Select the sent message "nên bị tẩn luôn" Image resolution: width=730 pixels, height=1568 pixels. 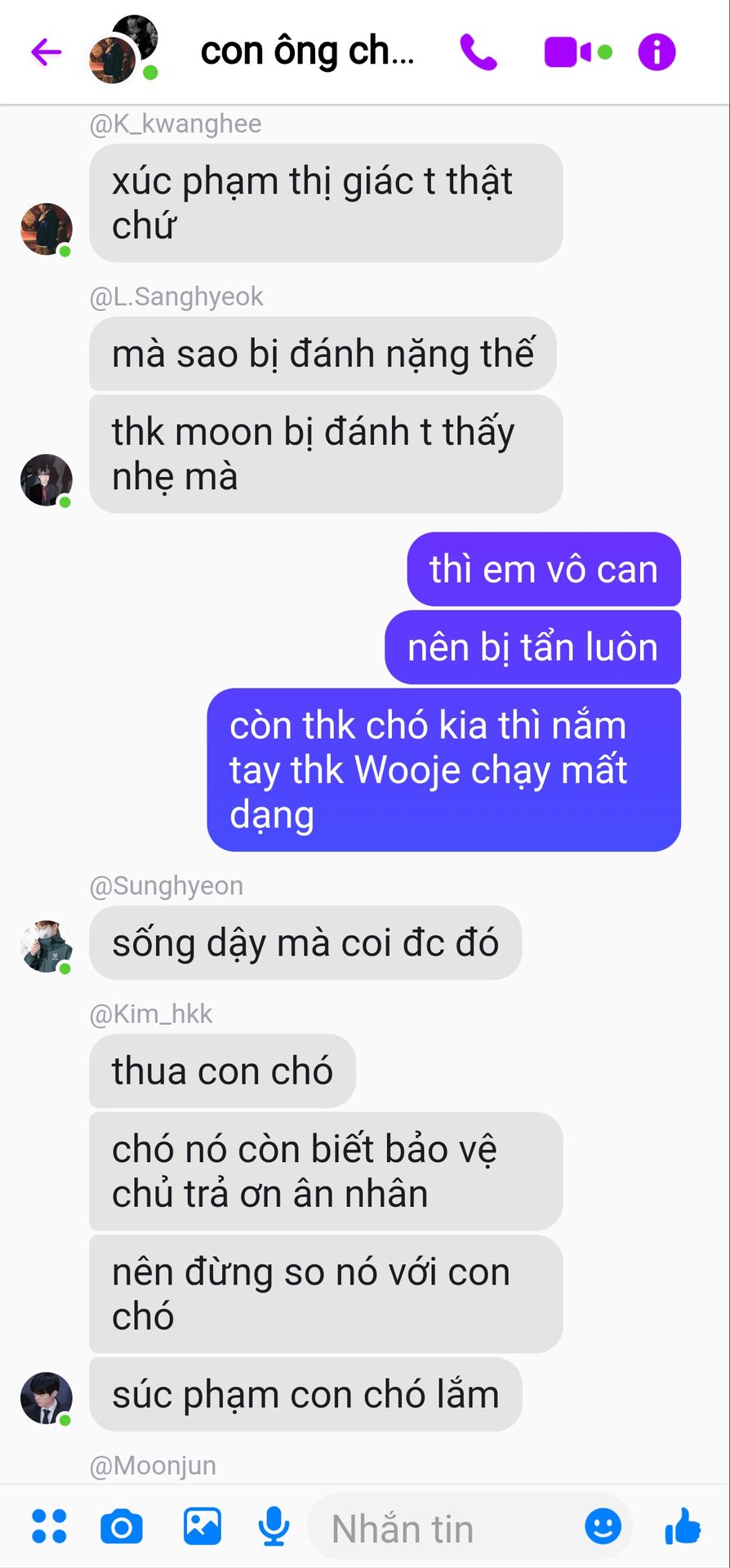click(532, 647)
